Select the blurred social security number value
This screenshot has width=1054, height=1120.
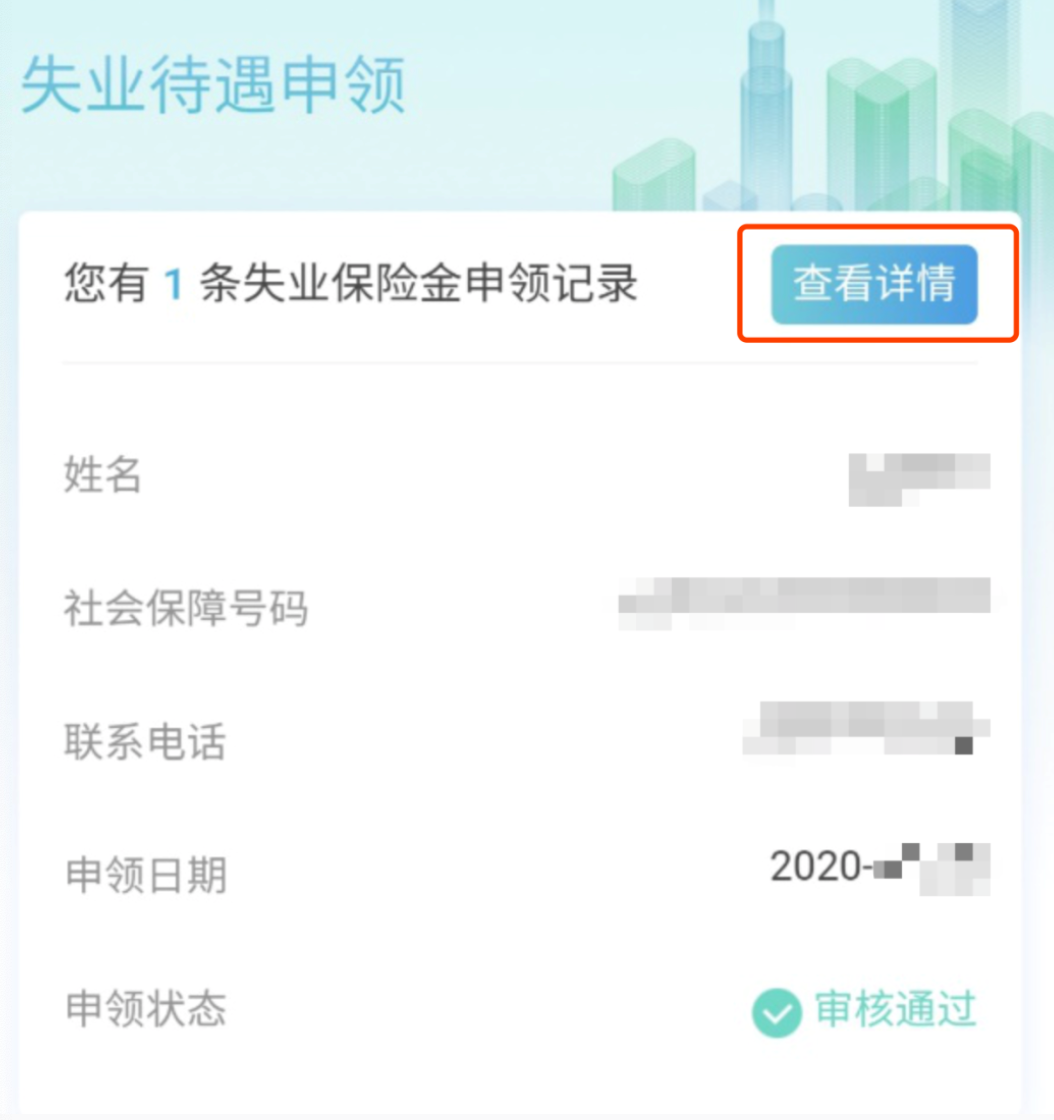tap(804, 604)
